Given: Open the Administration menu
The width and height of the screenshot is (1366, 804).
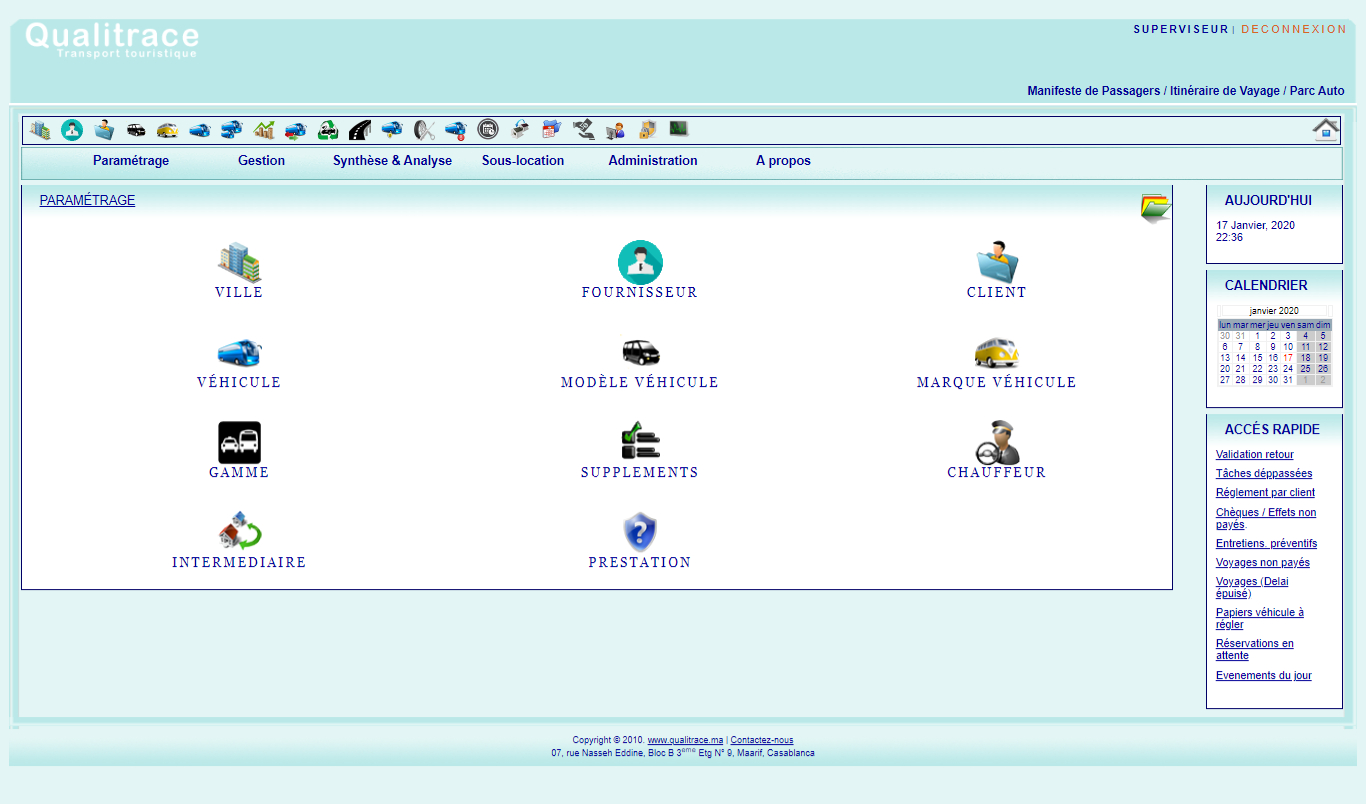Looking at the screenshot, I should coord(652,161).
